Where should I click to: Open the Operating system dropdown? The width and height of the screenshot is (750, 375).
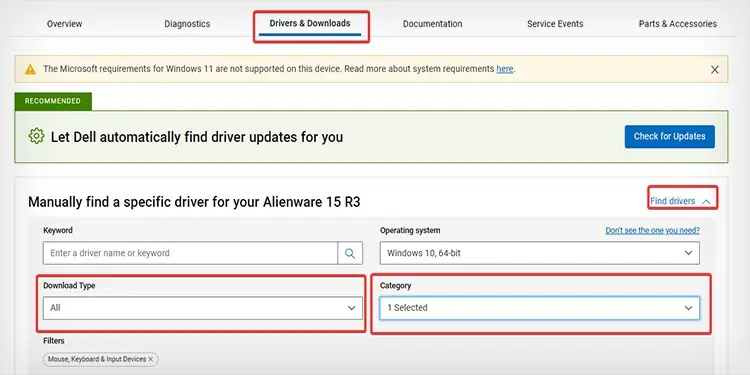(x=540, y=253)
